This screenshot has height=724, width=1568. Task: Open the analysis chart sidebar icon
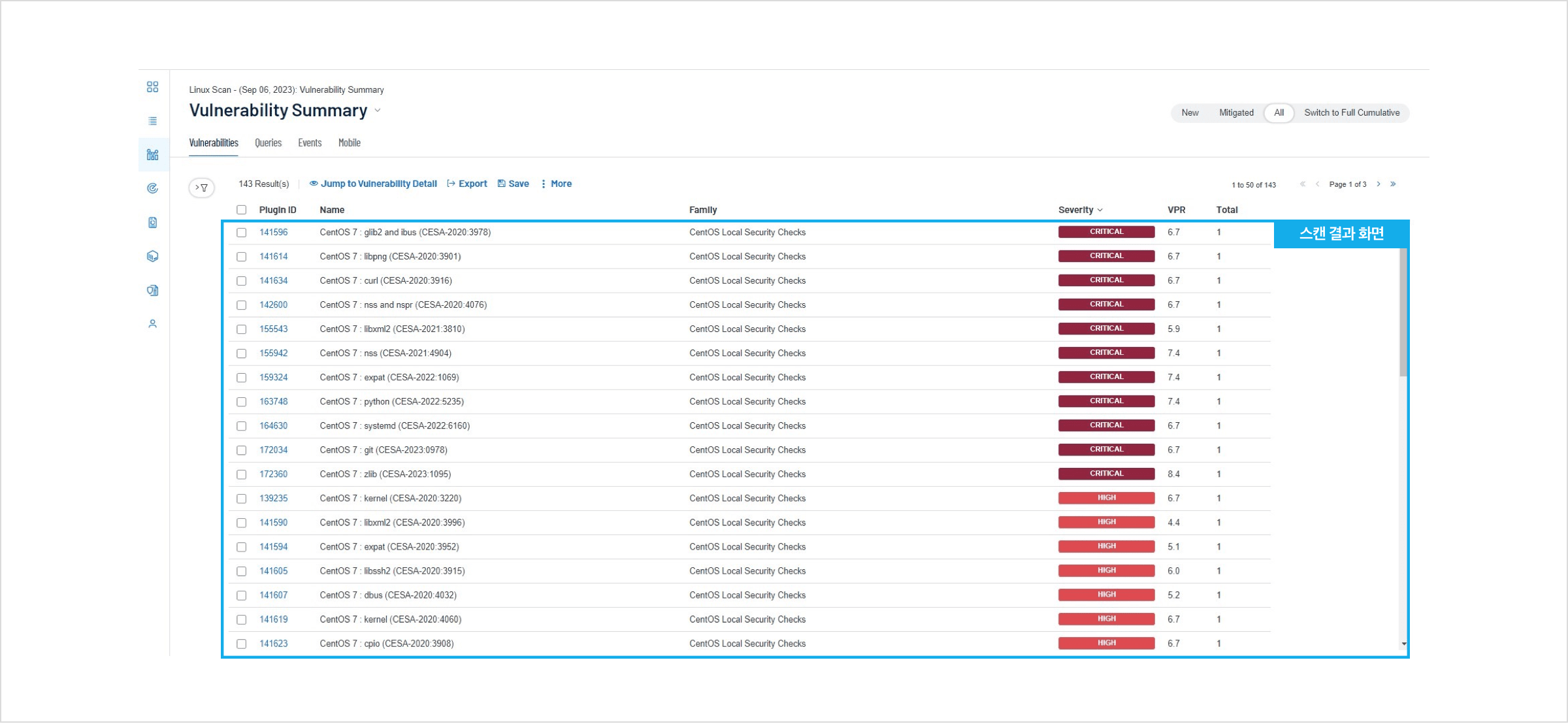coord(152,155)
